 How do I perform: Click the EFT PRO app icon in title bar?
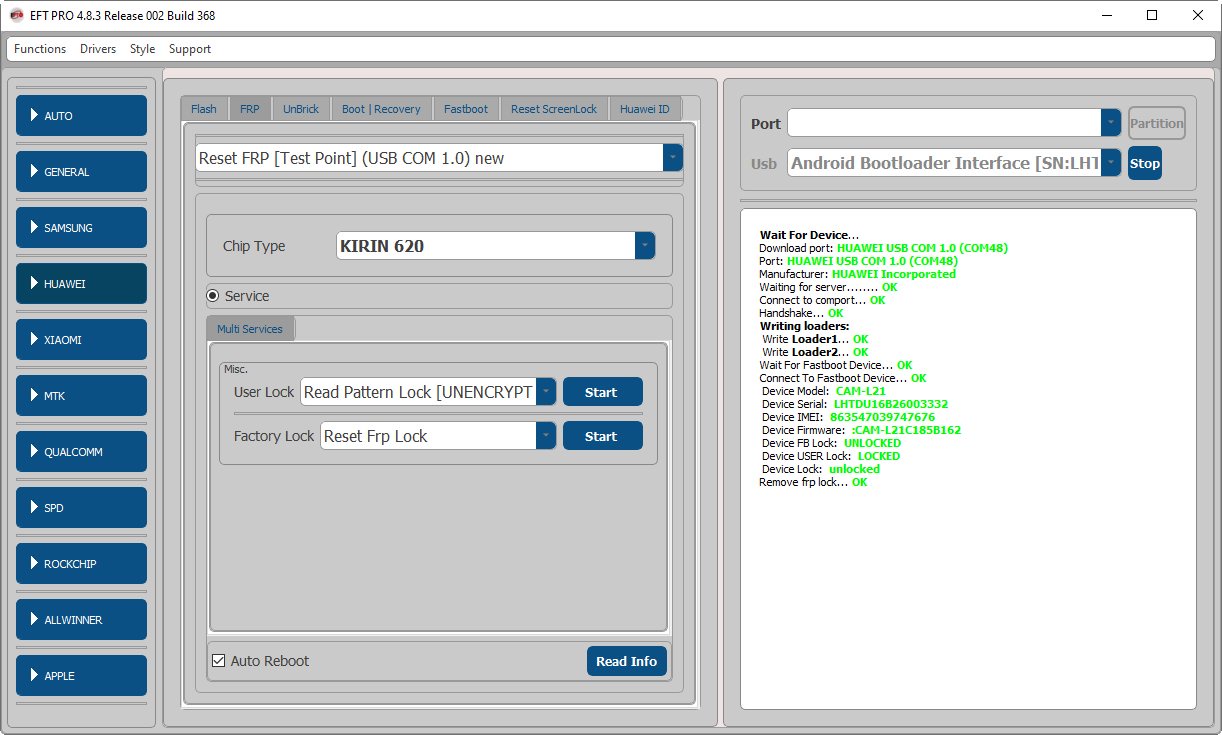point(16,16)
